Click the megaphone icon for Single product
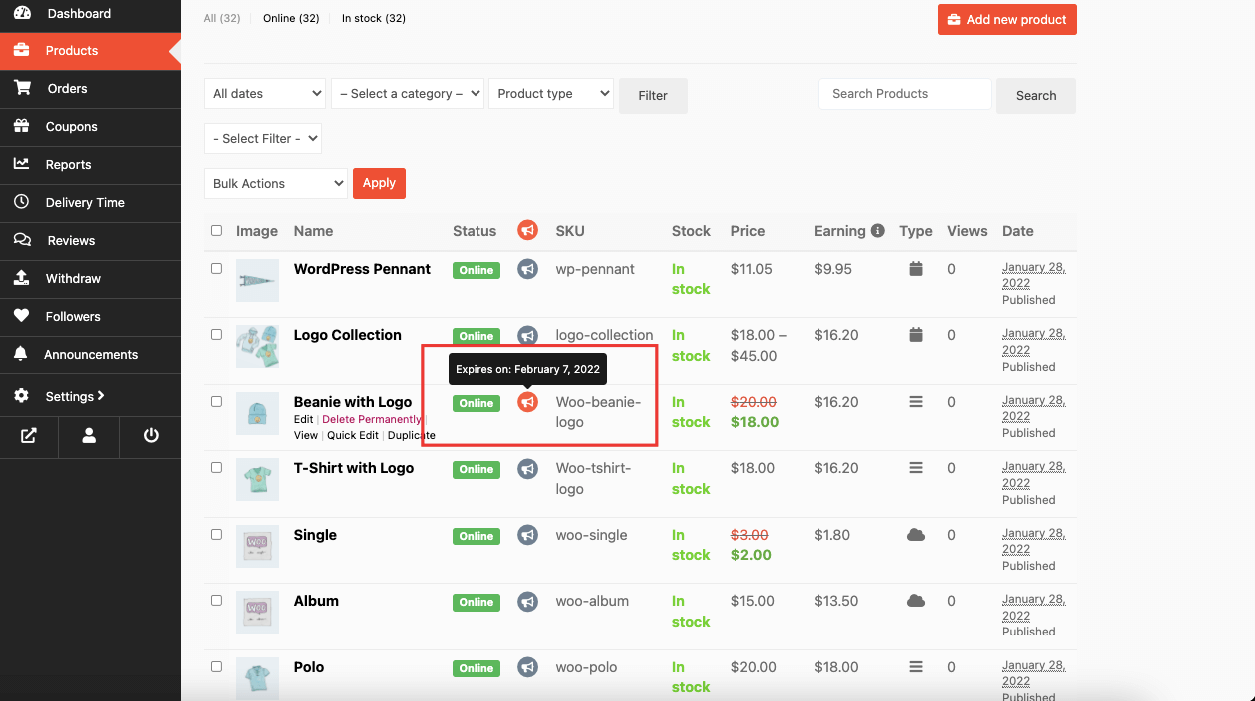This screenshot has height=701, width=1255. [x=527, y=535]
